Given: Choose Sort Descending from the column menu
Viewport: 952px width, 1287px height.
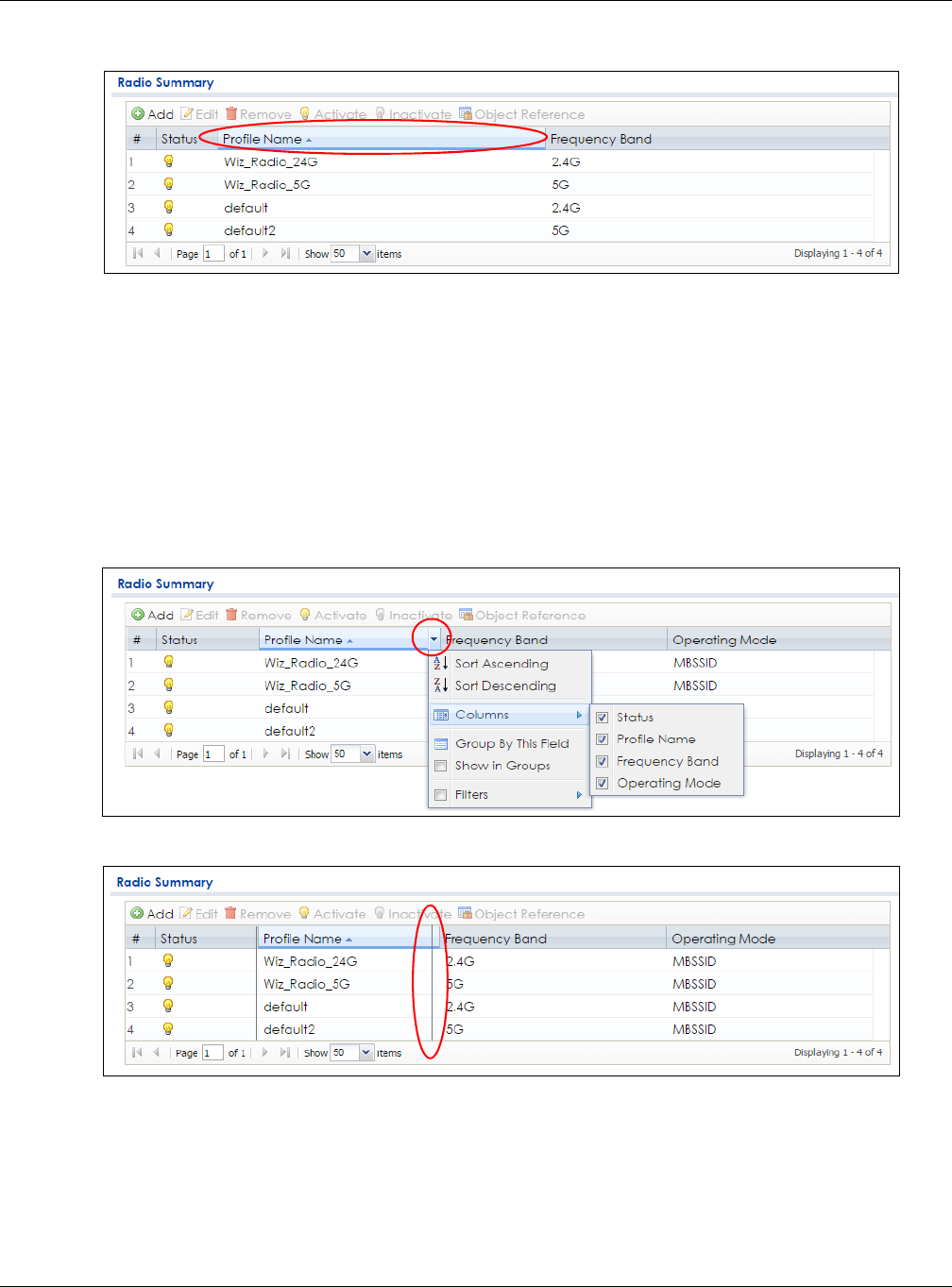Looking at the screenshot, I should click(x=510, y=686).
